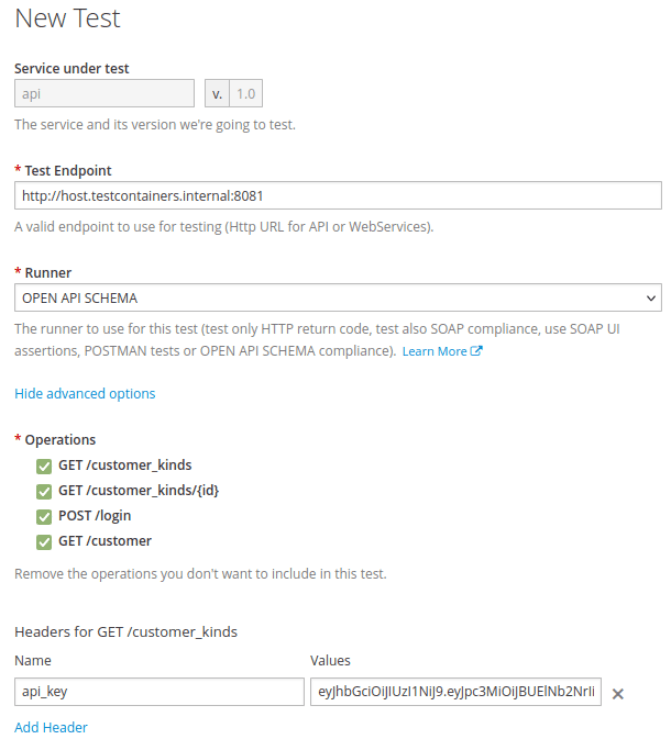Remove the api_key header with X icon

pos(618,694)
